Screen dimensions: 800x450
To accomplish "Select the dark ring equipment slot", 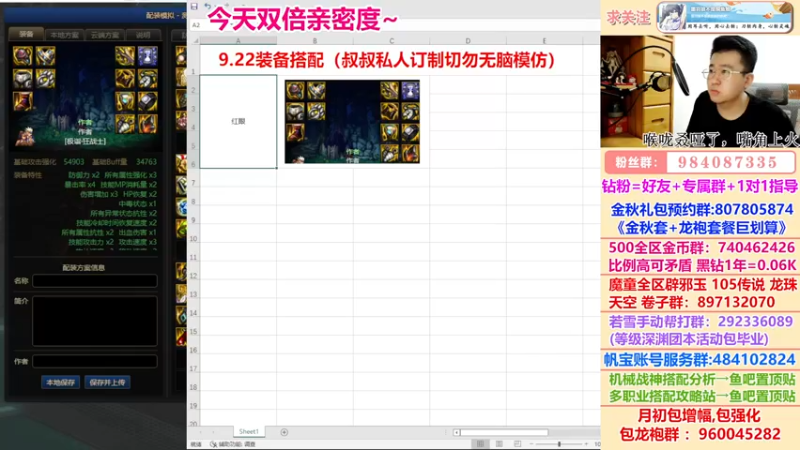I will point(147,101).
